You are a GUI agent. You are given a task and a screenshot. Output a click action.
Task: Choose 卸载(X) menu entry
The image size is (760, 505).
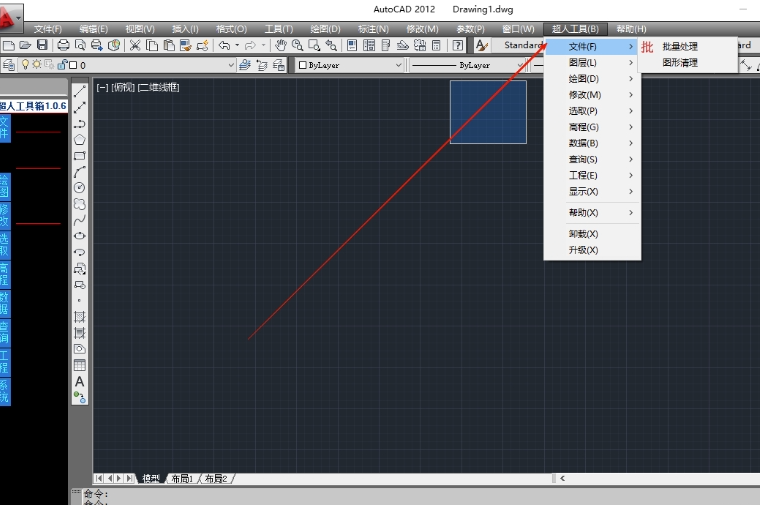click(592, 234)
